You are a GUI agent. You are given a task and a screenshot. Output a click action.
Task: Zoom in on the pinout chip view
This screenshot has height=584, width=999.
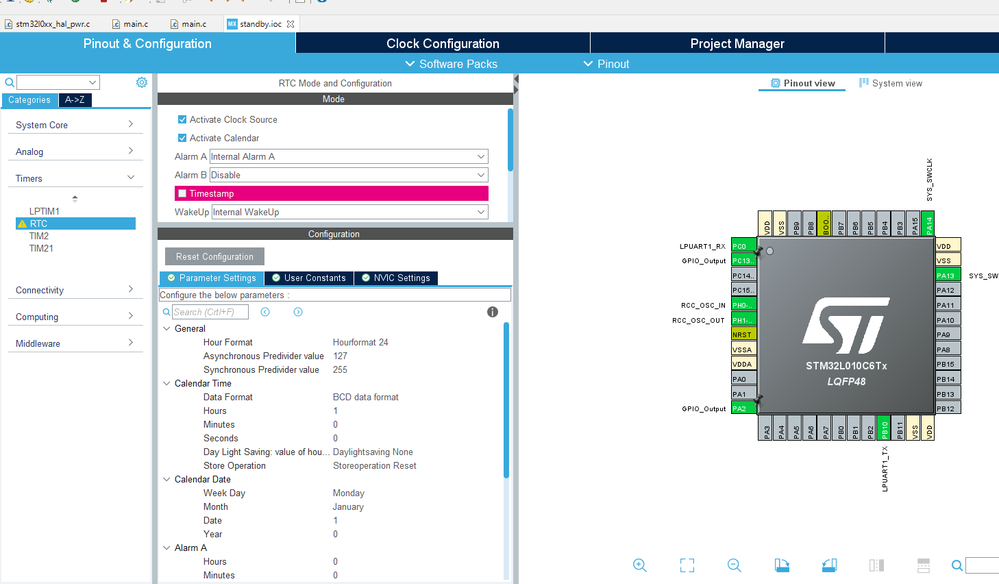640,565
